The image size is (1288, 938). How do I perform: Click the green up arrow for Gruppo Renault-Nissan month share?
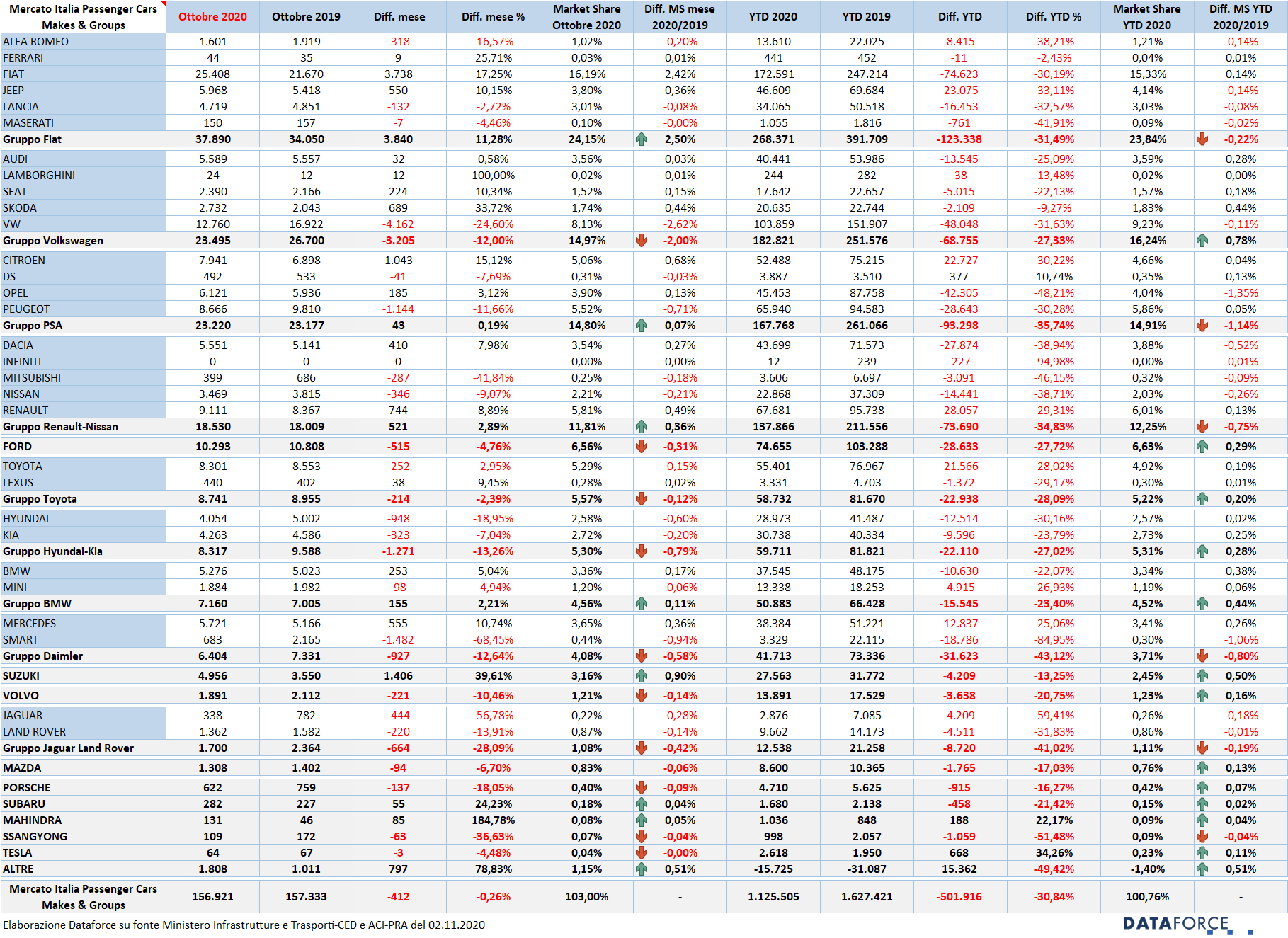click(x=642, y=427)
